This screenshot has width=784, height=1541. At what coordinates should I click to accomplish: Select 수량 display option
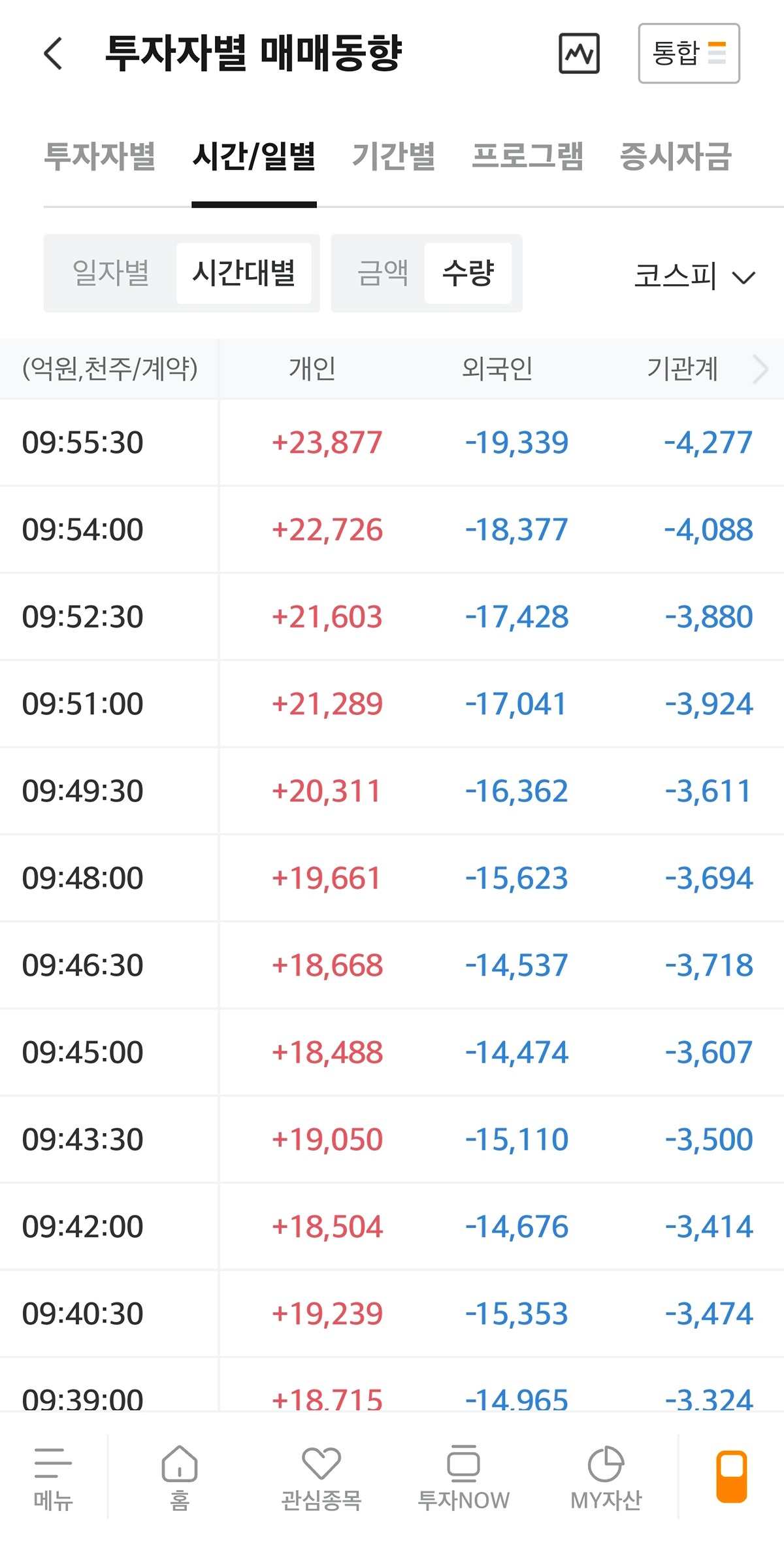click(468, 273)
